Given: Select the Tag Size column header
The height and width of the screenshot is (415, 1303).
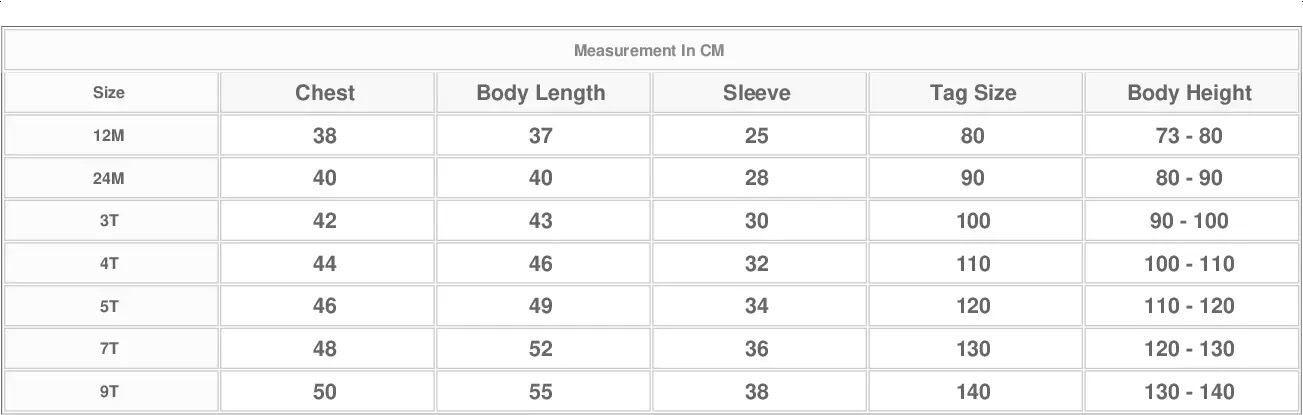Looking at the screenshot, I should (x=973, y=93).
